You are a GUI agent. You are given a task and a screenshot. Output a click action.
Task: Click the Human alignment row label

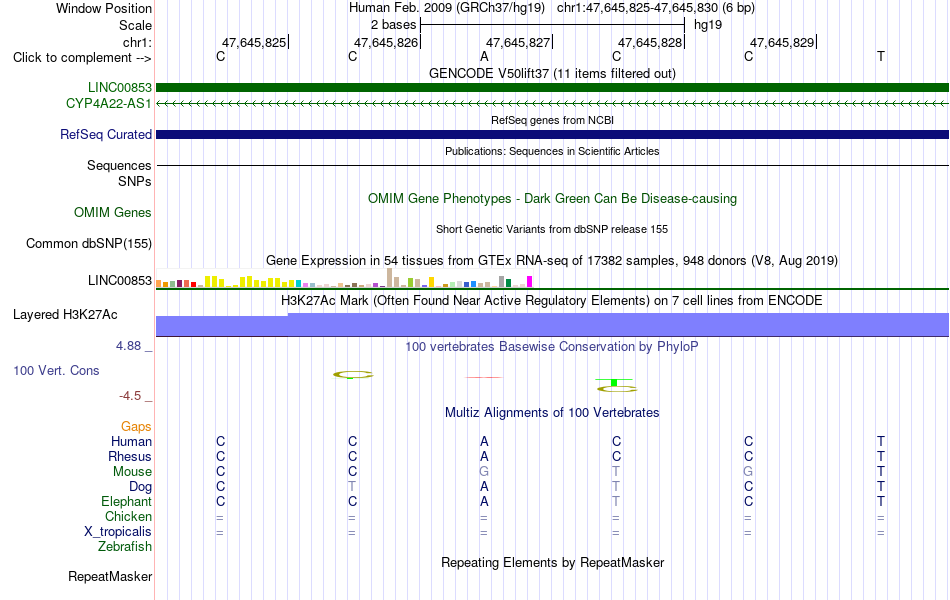coord(131,441)
